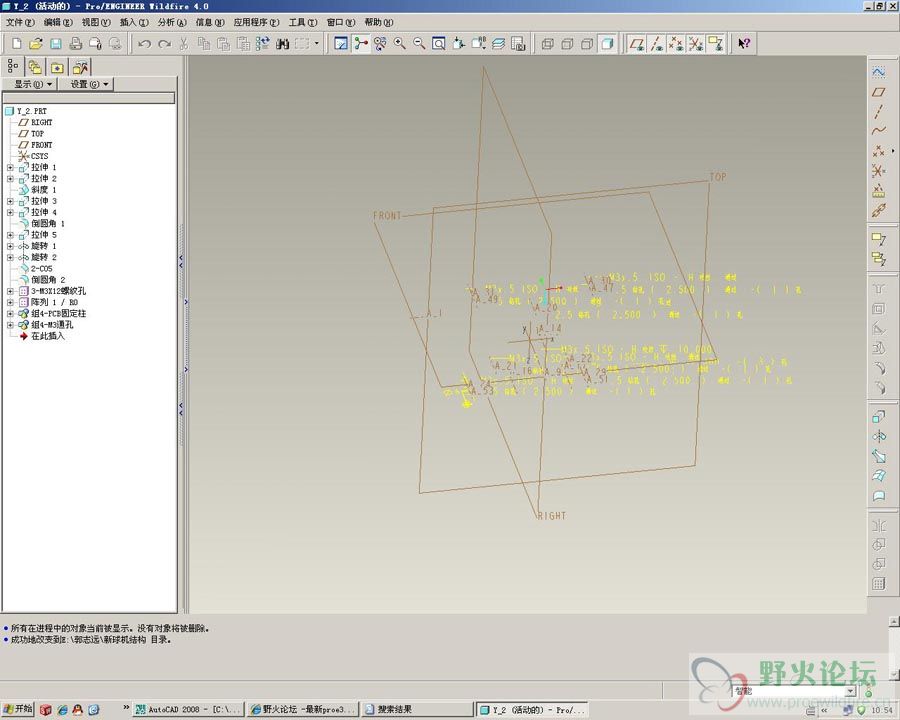The image size is (900, 720).
Task: Print the current model
Action: click(x=75, y=44)
